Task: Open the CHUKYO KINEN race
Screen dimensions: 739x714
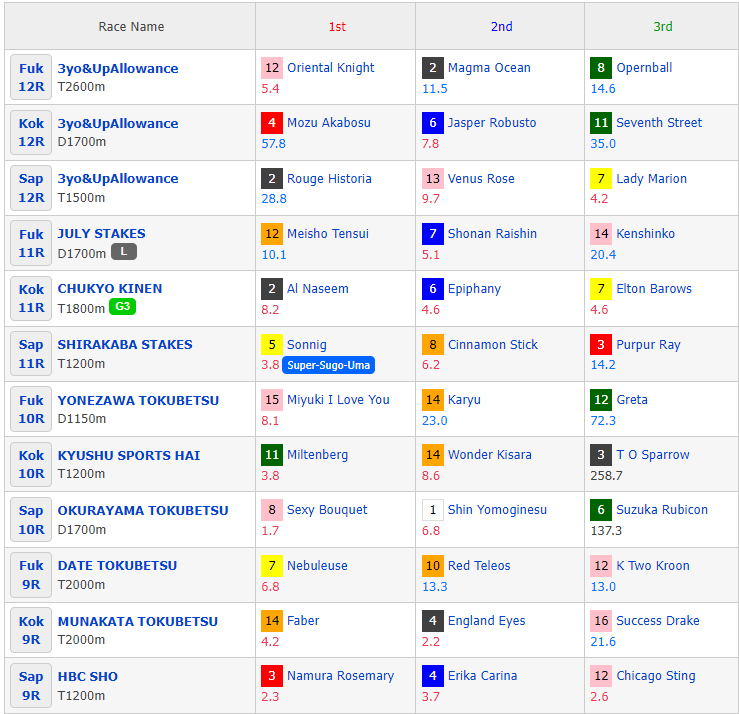Action: coord(109,289)
